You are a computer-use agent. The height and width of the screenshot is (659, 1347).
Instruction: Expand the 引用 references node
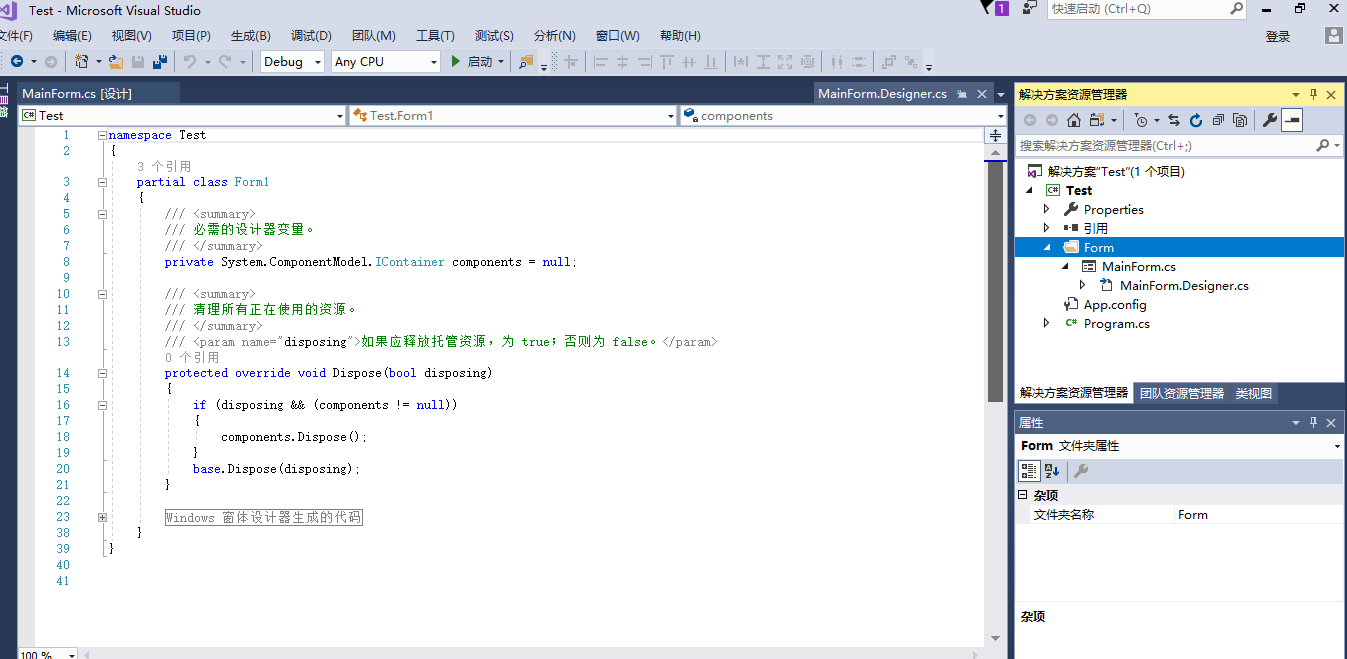click(1046, 228)
